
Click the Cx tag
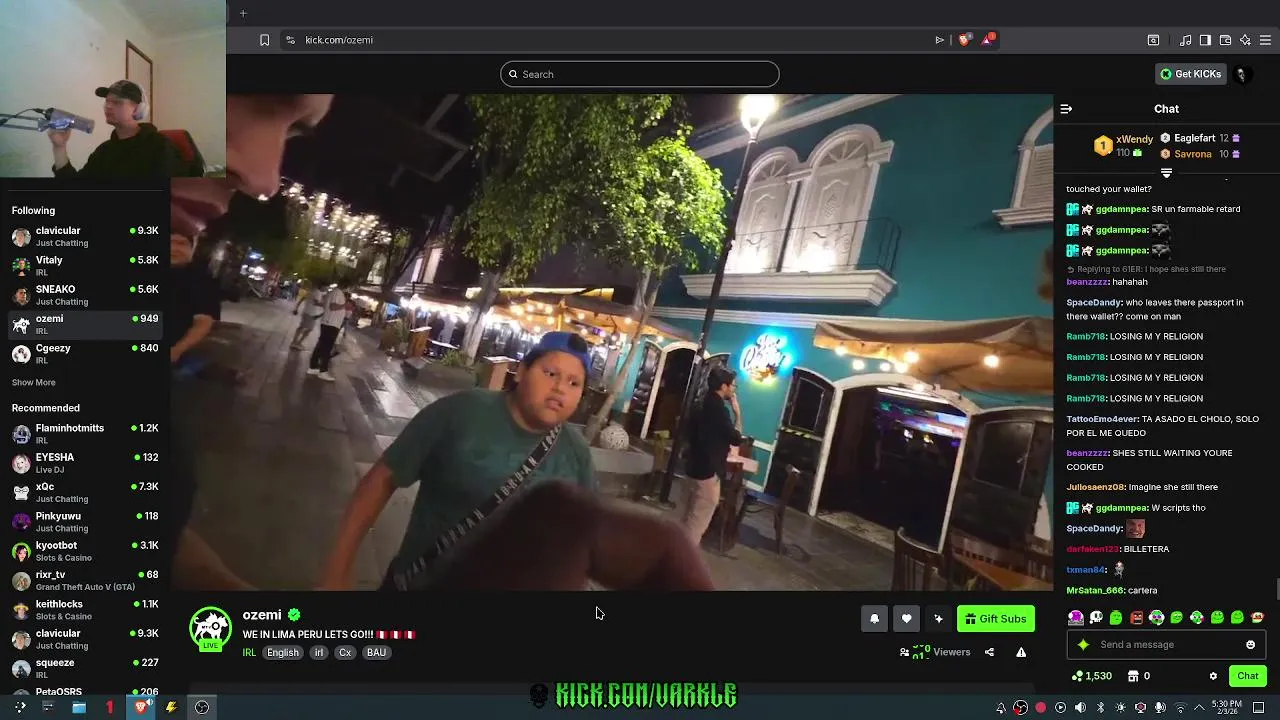(x=345, y=653)
